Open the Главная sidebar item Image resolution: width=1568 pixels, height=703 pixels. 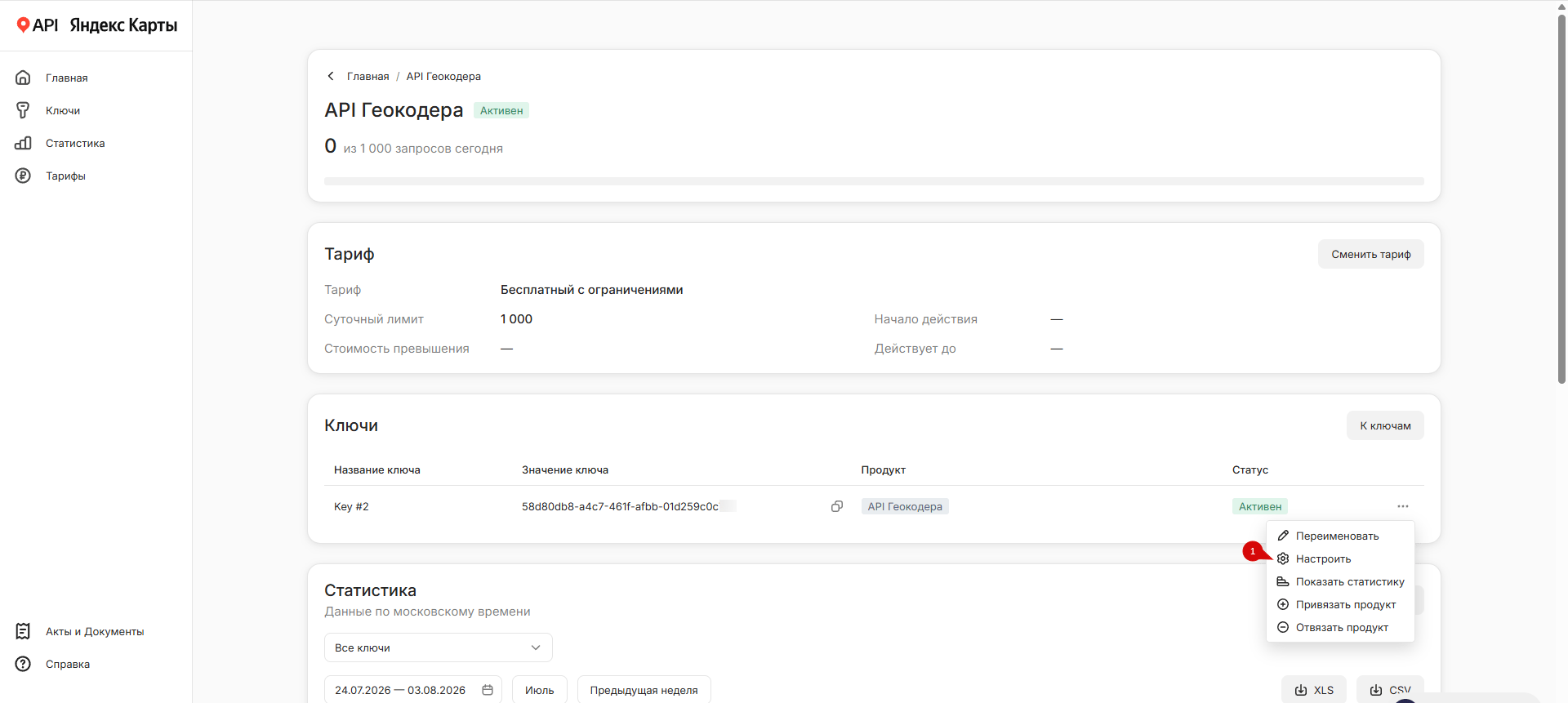tap(67, 78)
